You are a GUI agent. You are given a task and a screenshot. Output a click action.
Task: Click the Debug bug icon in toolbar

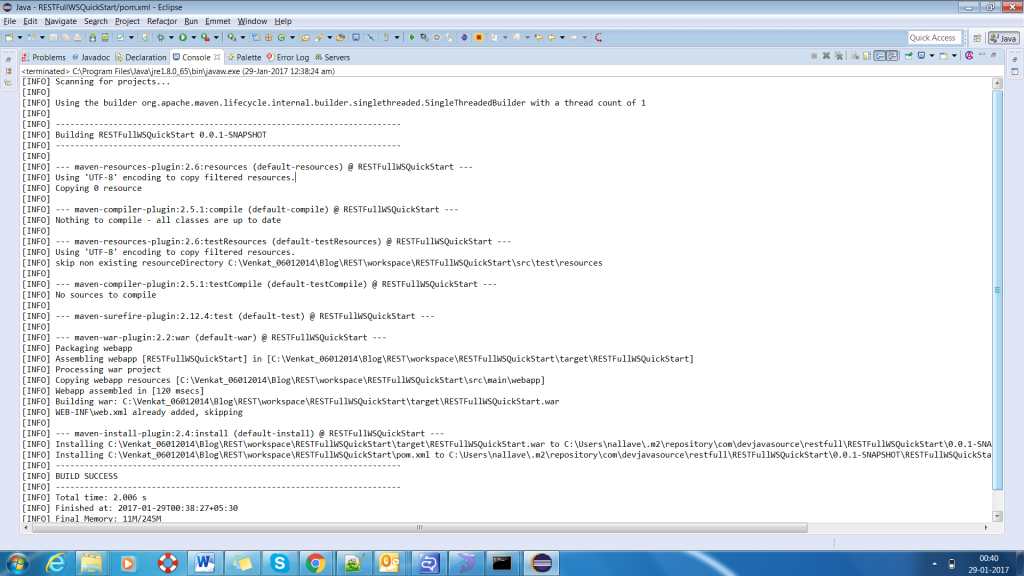(x=160, y=38)
